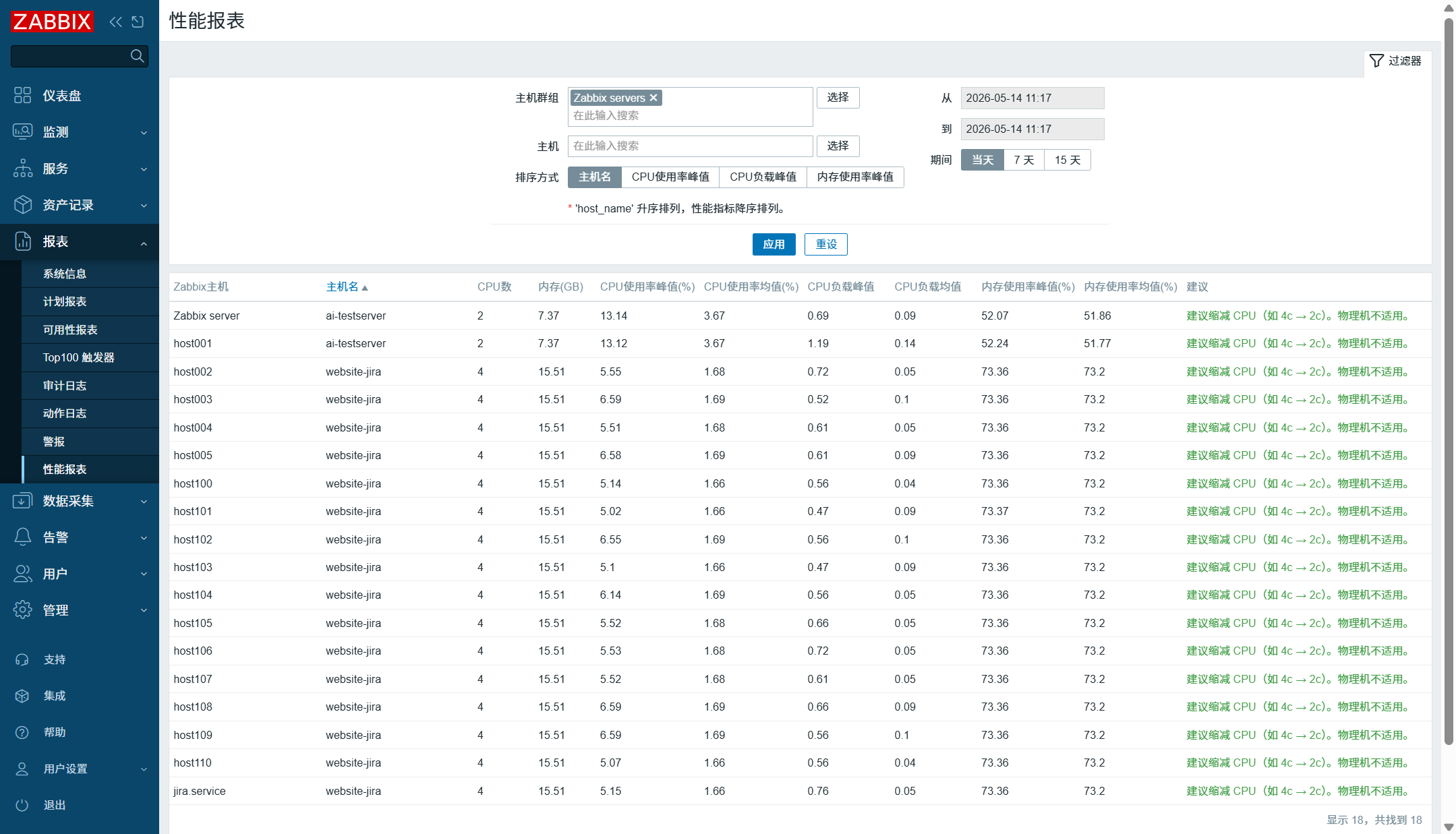Open 系统信息 submenu item

click(x=90, y=274)
